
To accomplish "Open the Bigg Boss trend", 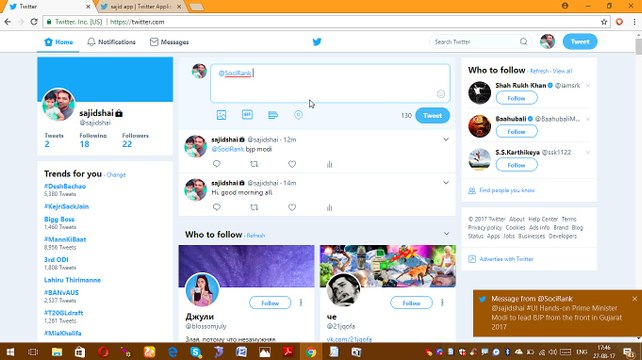I will (x=59, y=220).
